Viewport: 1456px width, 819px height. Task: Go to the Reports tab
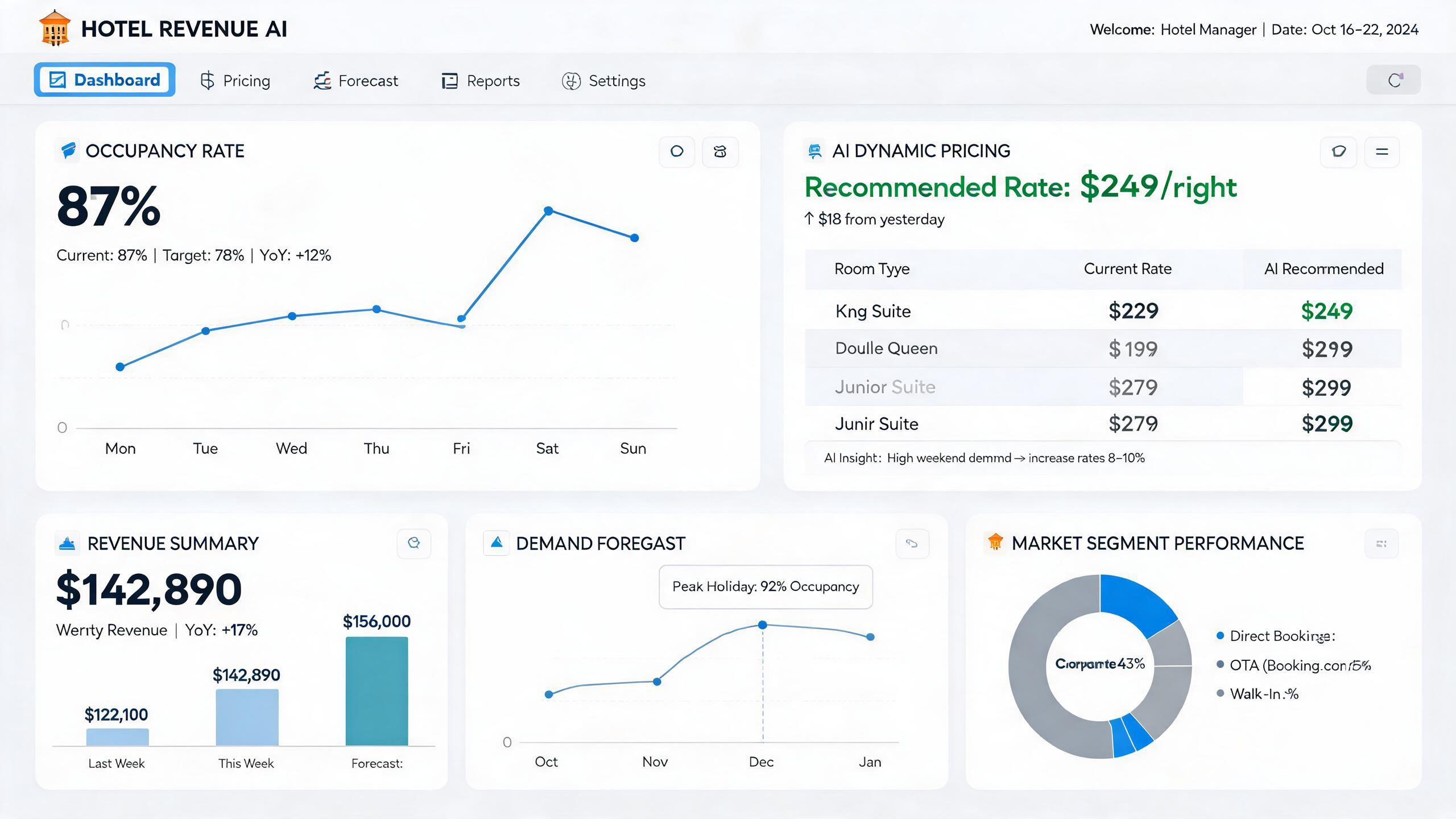pyautogui.click(x=481, y=81)
